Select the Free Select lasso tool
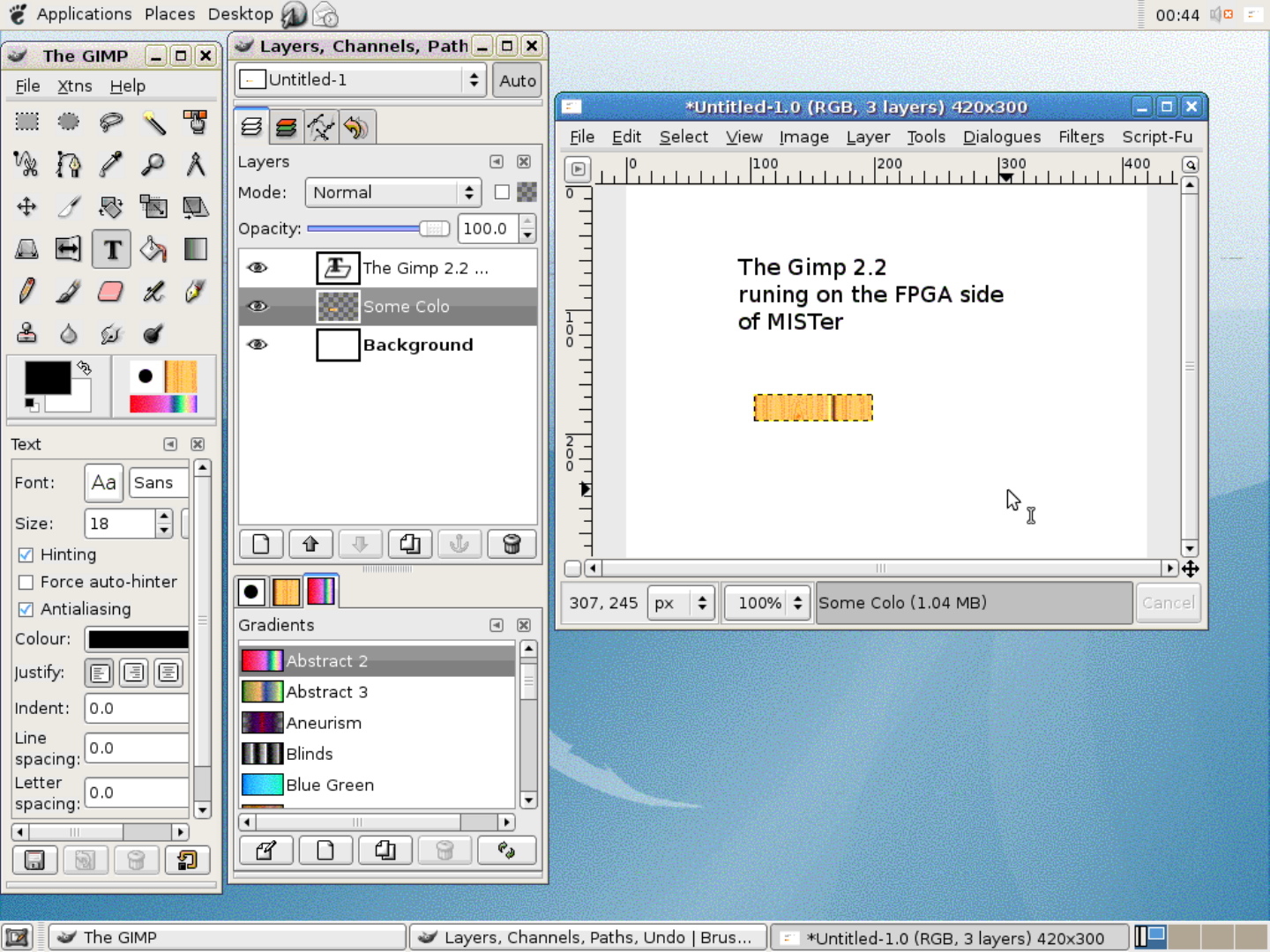The width and height of the screenshot is (1270, 952). [111, 122]
